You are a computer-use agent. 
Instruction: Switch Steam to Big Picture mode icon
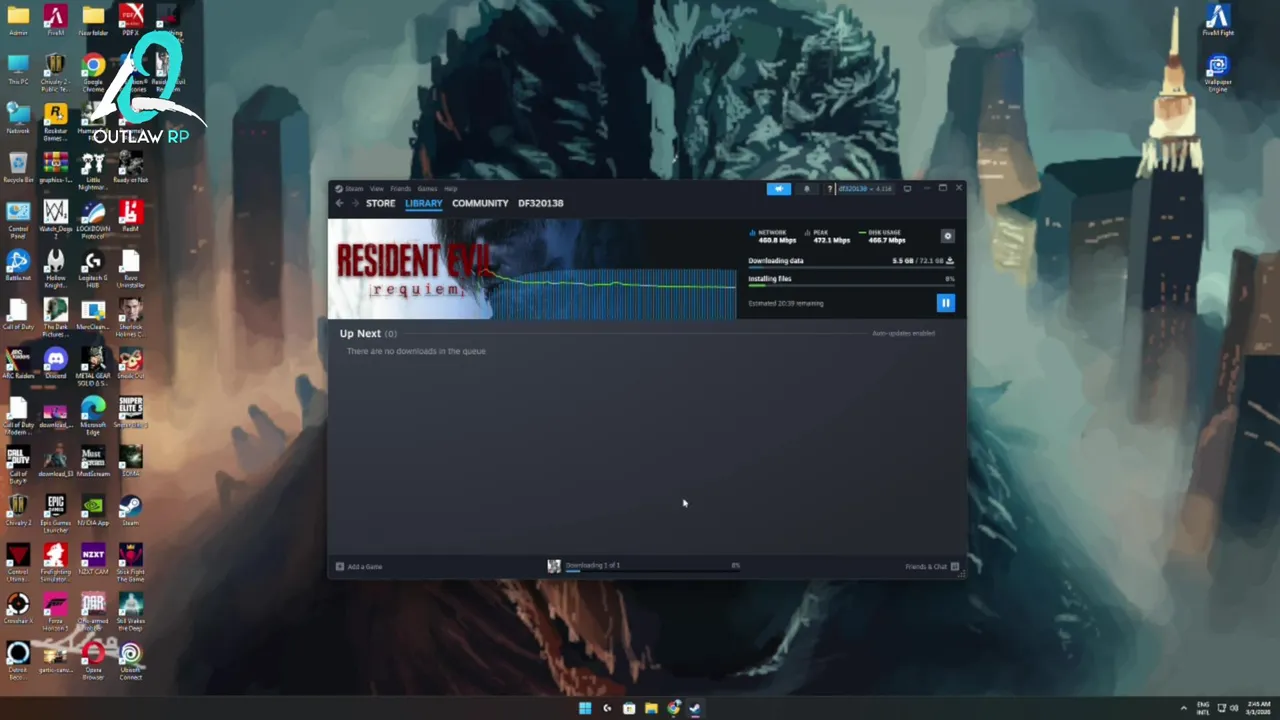[x=907, y=188]
